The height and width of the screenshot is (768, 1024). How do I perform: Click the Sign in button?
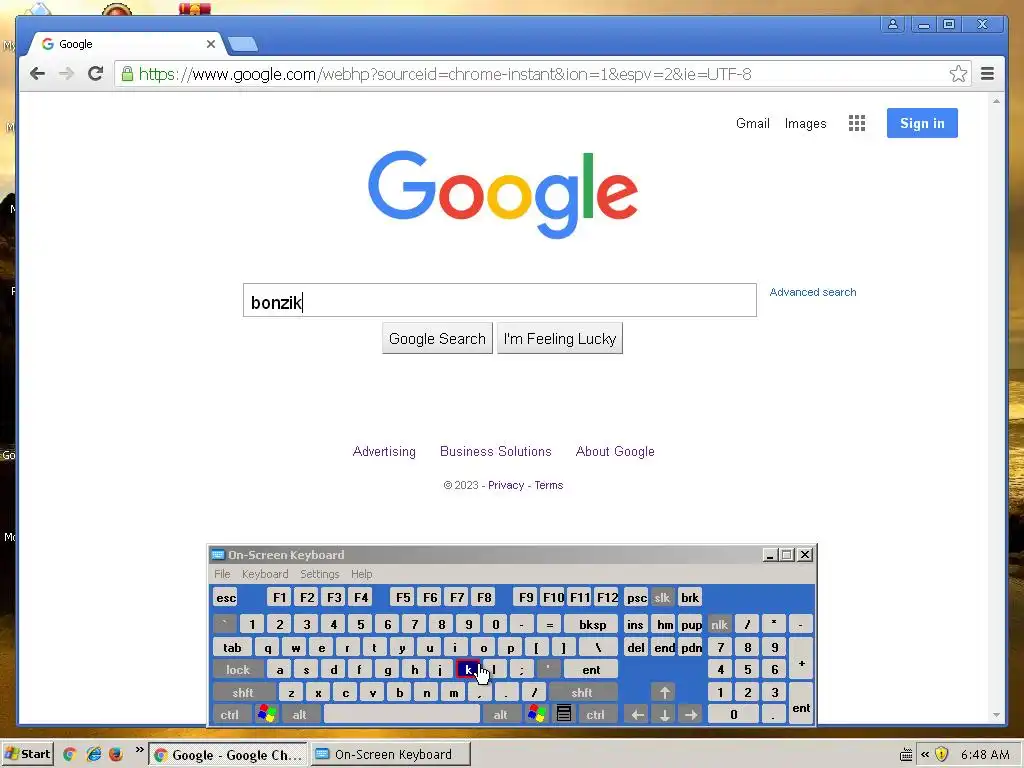pyautogui.click(x=922, y=123)
